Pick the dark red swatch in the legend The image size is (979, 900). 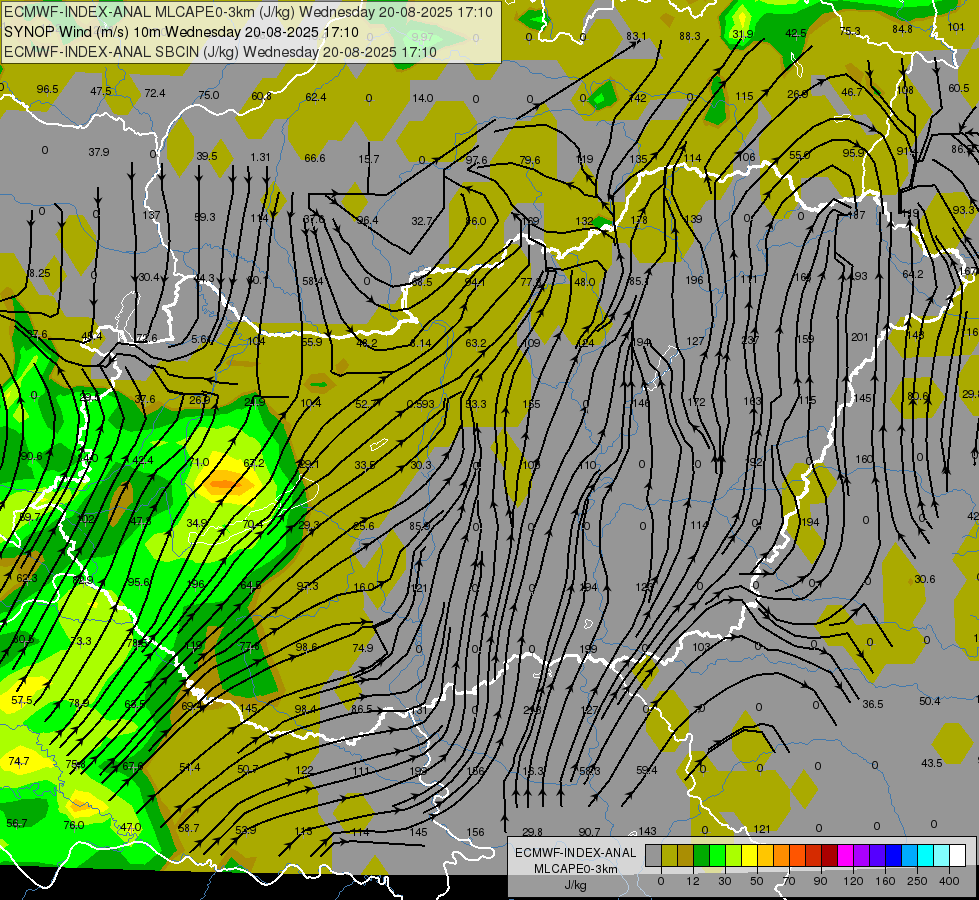coord(829,855)
